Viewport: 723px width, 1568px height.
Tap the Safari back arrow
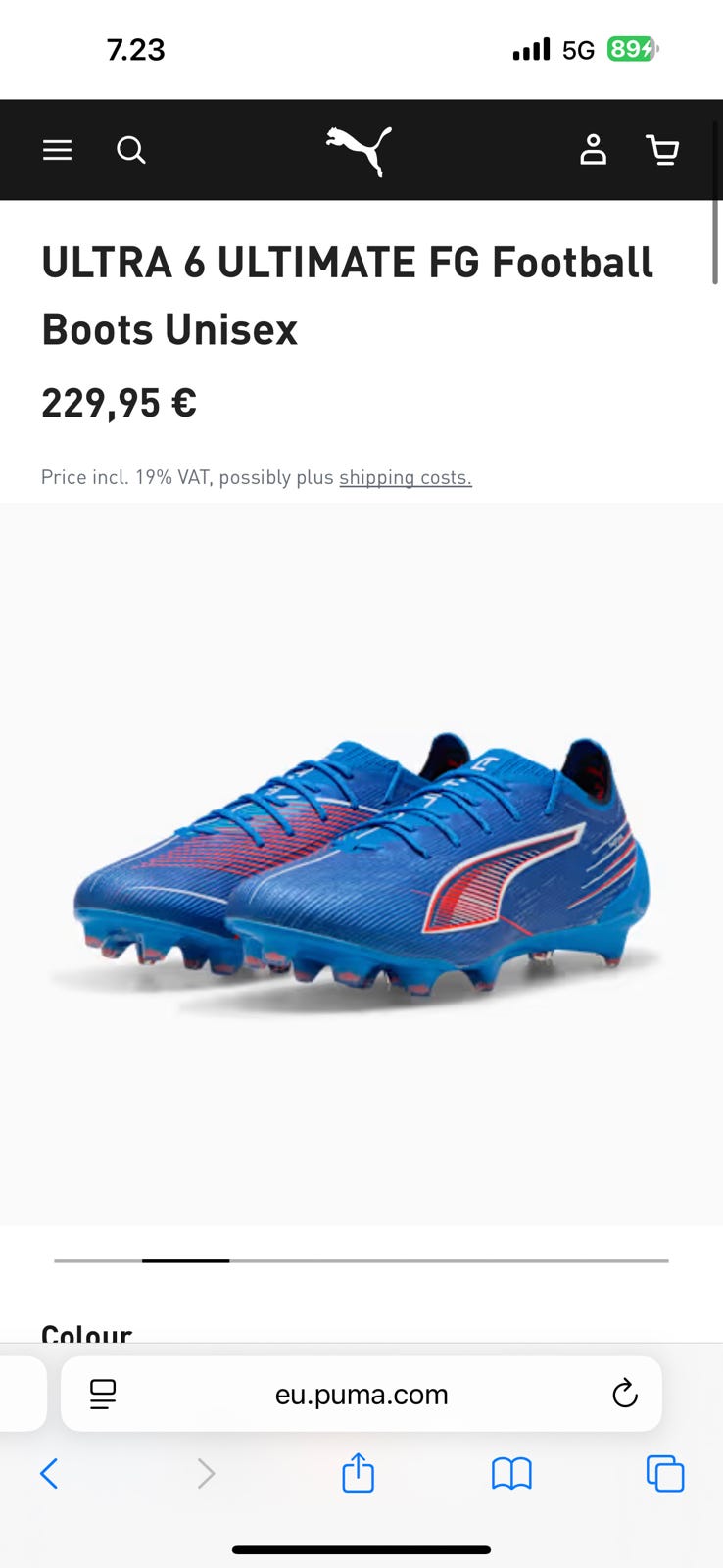point(49,1473)
